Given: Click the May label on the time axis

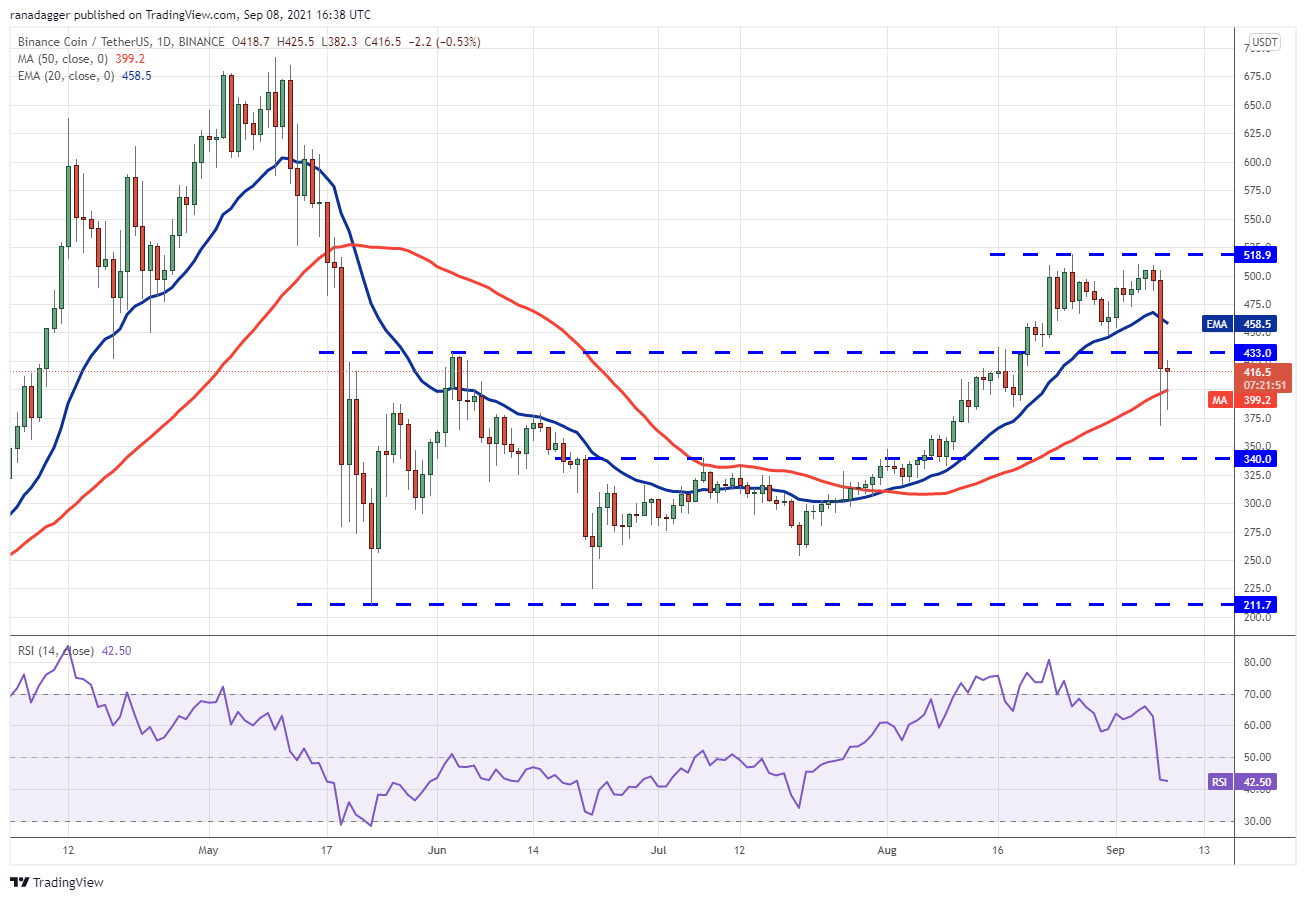Looking at the screenshot, I should point(208,850).
